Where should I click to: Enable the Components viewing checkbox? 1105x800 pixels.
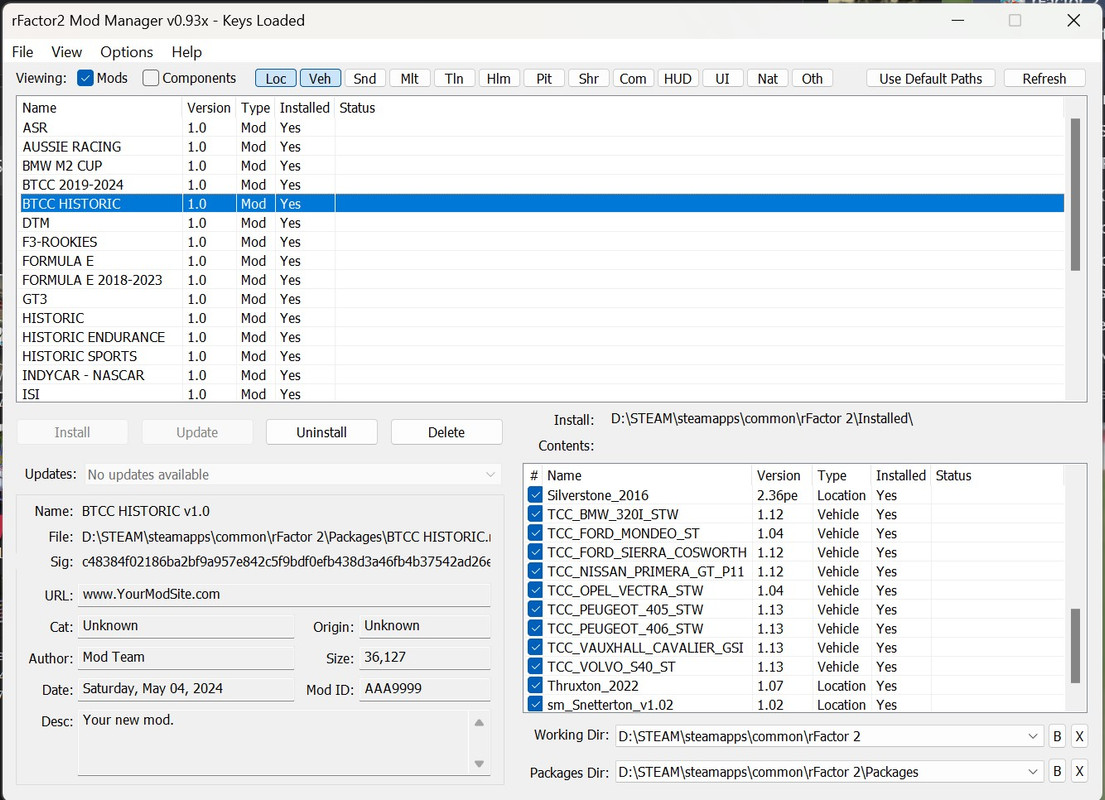pos(150,78)
